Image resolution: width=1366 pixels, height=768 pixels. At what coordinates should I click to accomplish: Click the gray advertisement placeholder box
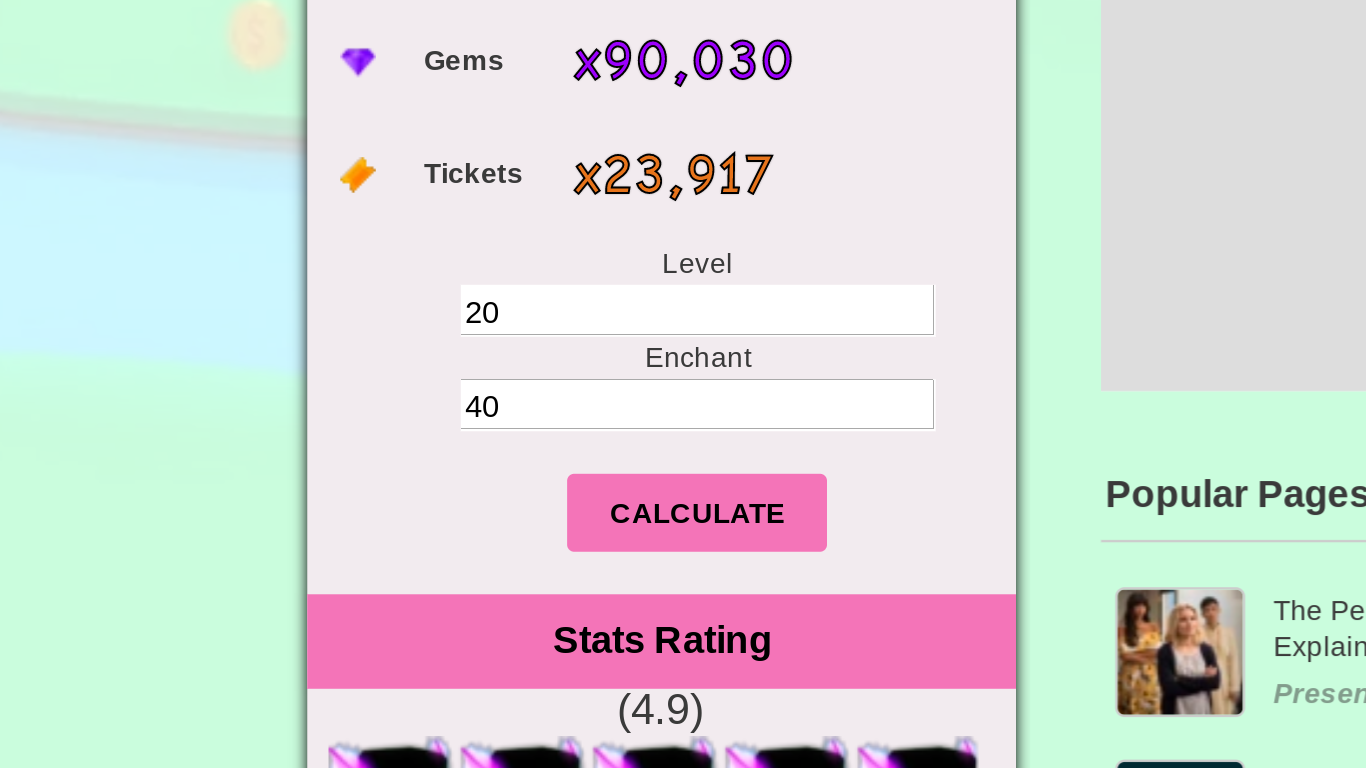click(x=1233, y=195)
